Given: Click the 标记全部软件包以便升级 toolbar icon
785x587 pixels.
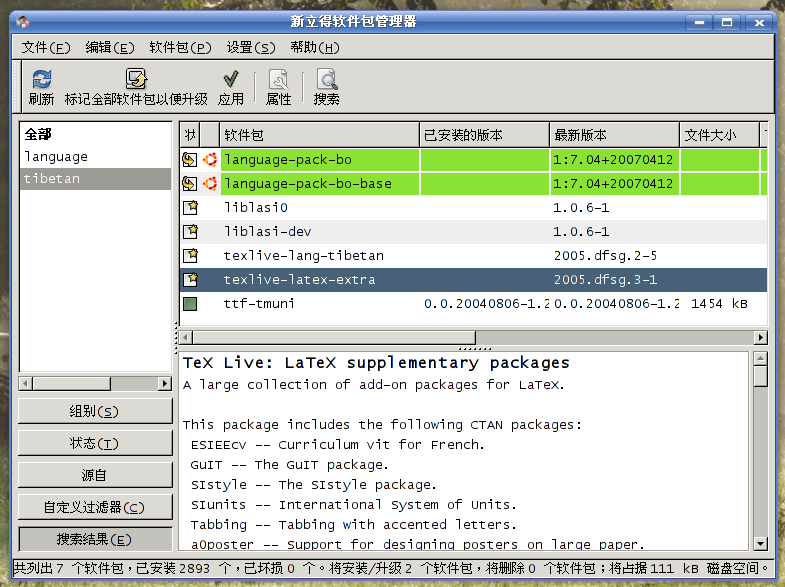Looking at the screenshot, I should click(x=136, y=79).
